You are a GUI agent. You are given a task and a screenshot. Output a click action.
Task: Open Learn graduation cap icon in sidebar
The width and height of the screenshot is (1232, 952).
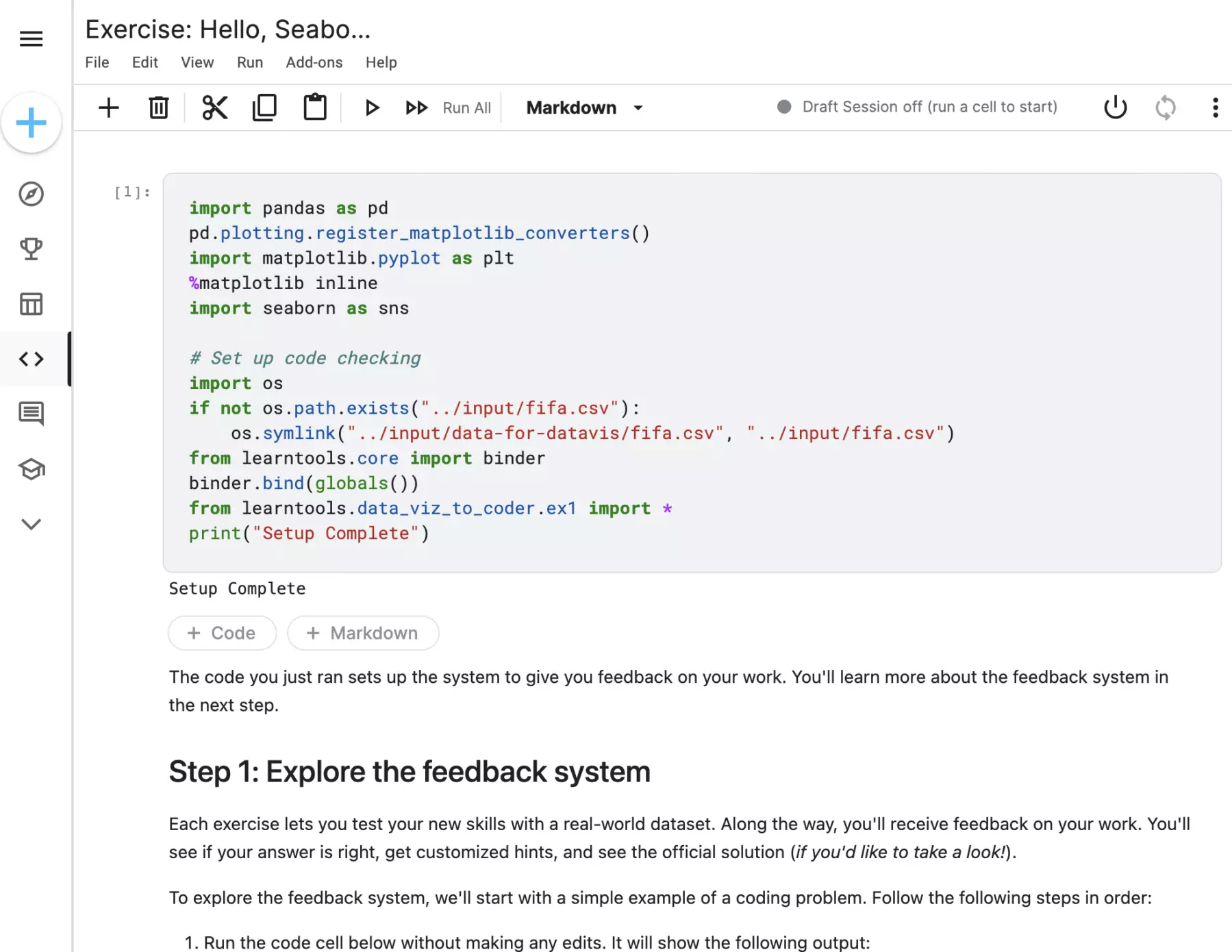(x=32, y=469)
